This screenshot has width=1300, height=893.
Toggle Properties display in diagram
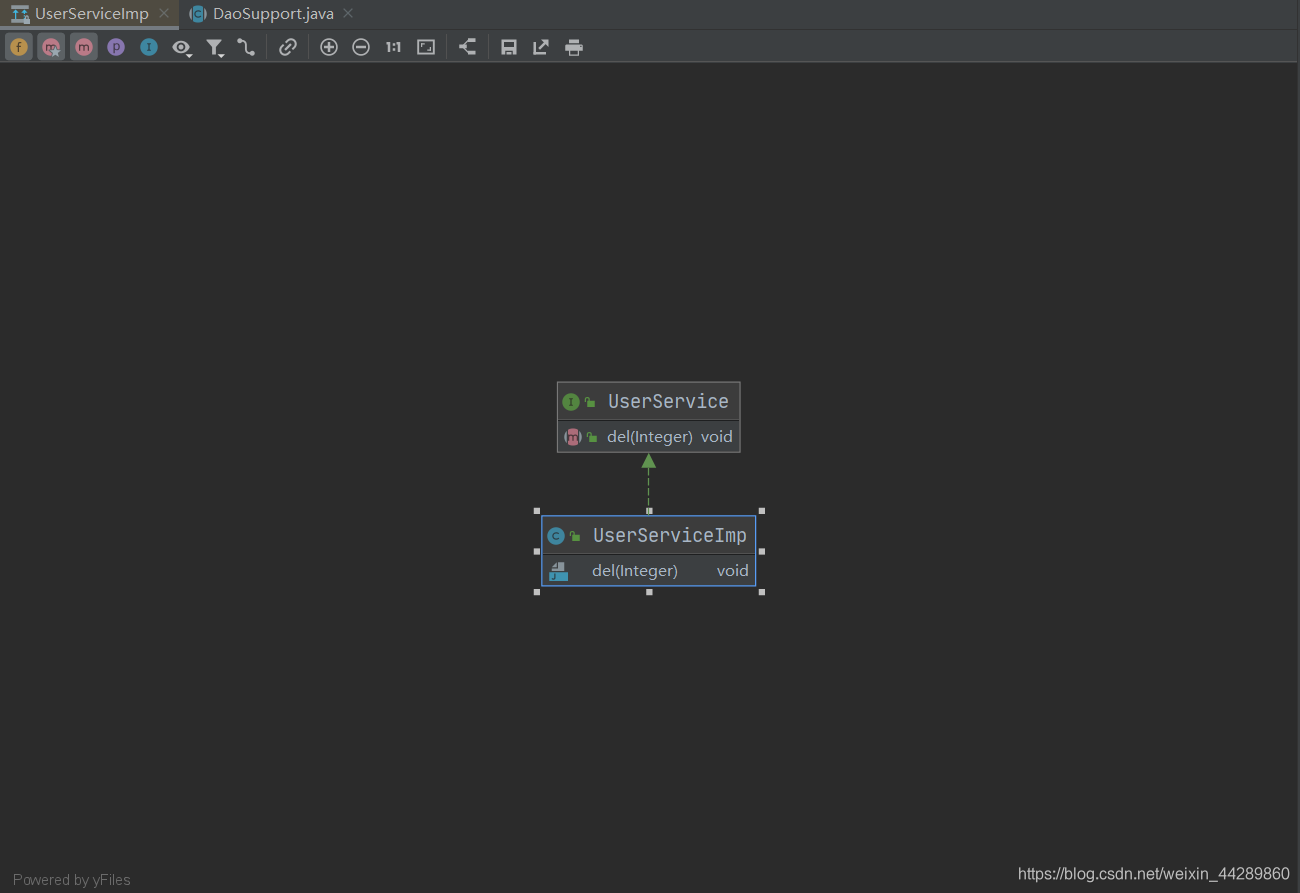pos(116,47)
